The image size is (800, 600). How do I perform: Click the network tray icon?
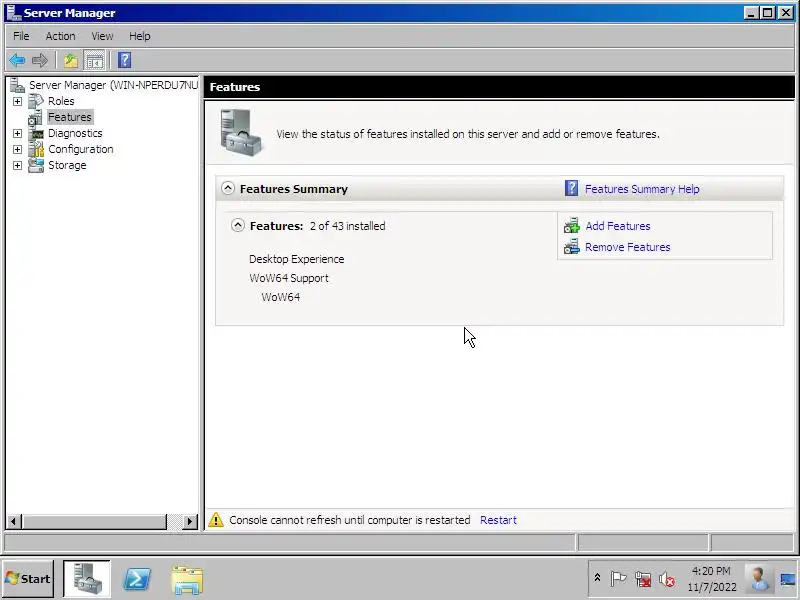643,579
